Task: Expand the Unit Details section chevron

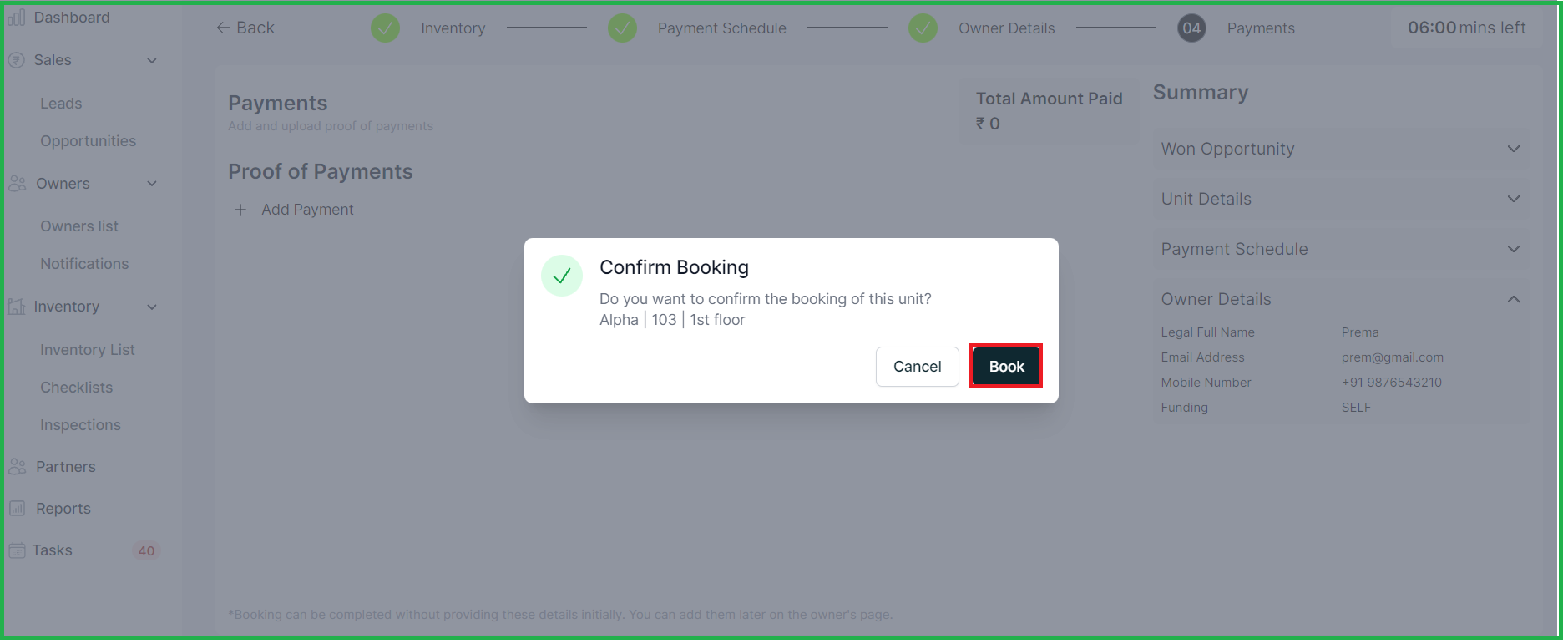Action: (1514, 199)
